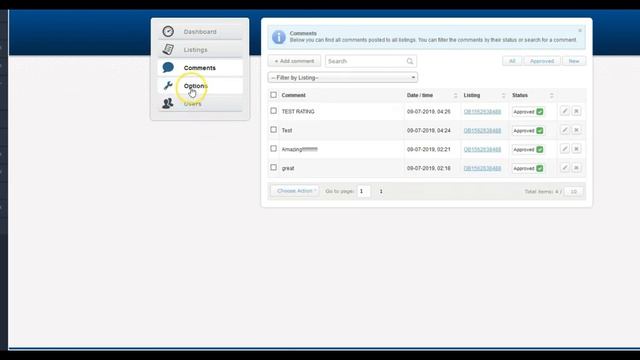The width and height of the screenshot is (640, 360).
Task: Edit the Test comment row
Action: pyautogui.click(x=564, y=130)
